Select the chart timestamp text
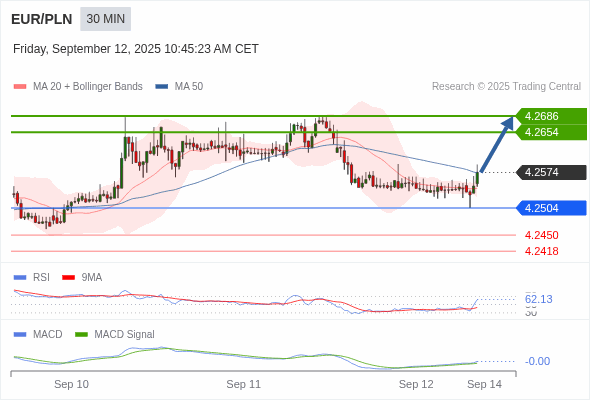This screenshot has height=400, width=590. click(136, 49)
